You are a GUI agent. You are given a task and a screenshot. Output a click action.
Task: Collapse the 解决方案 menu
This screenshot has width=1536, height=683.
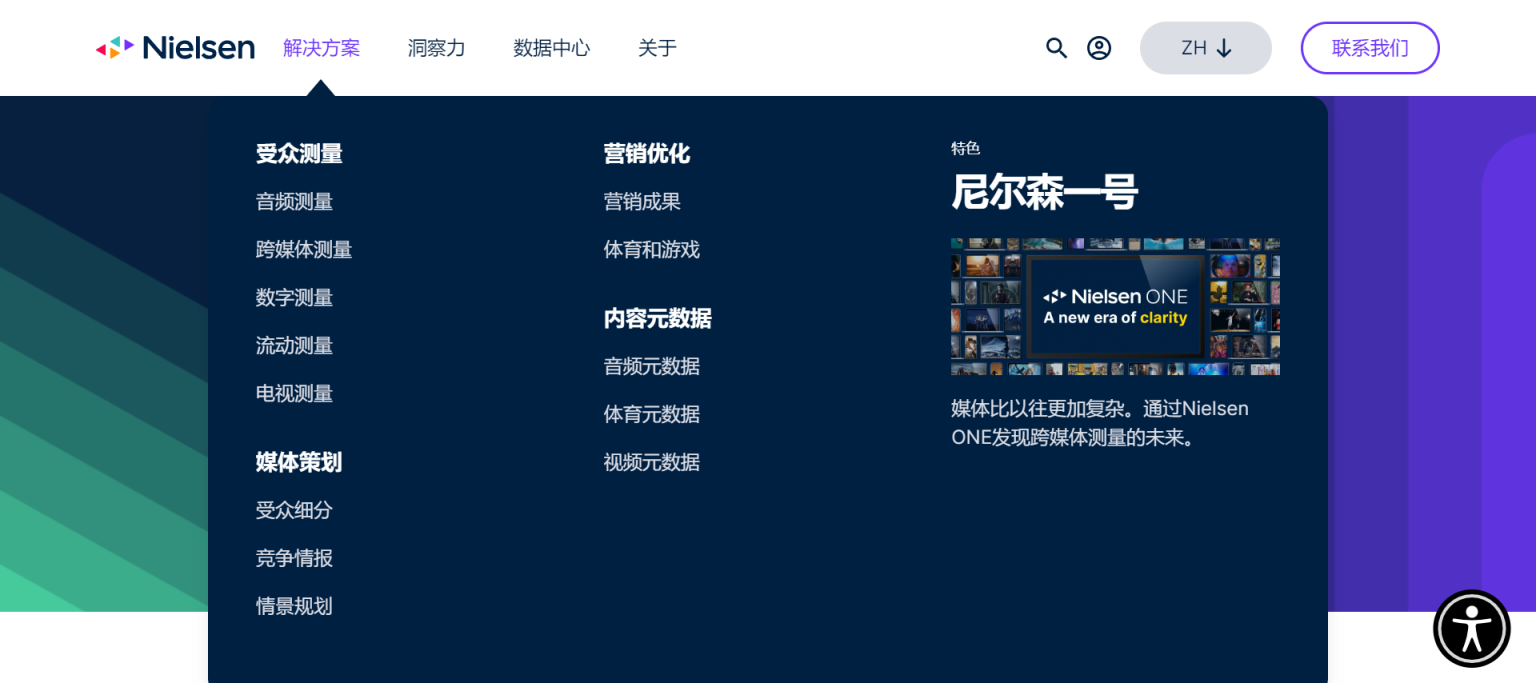tap(321, 48)
